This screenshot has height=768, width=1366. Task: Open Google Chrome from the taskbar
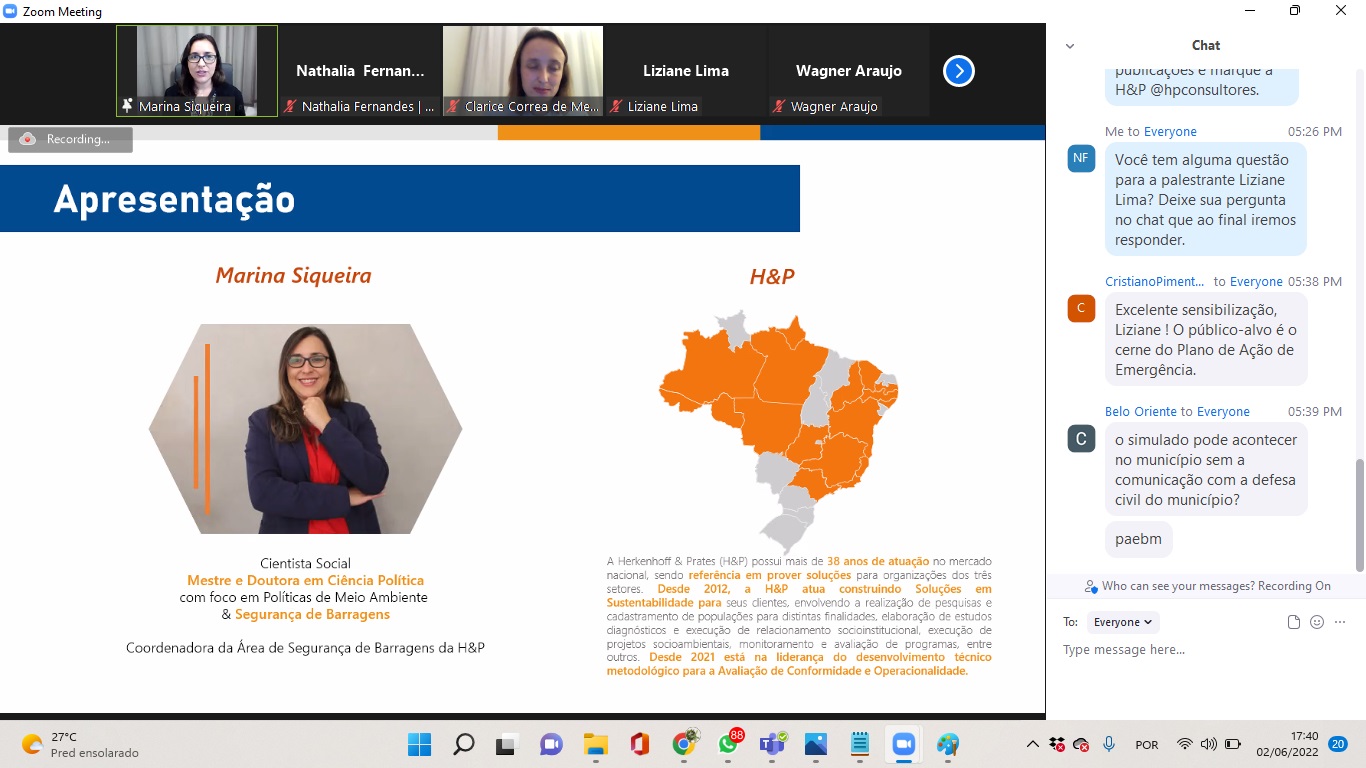pyautogui.click(x=685, y=744)
